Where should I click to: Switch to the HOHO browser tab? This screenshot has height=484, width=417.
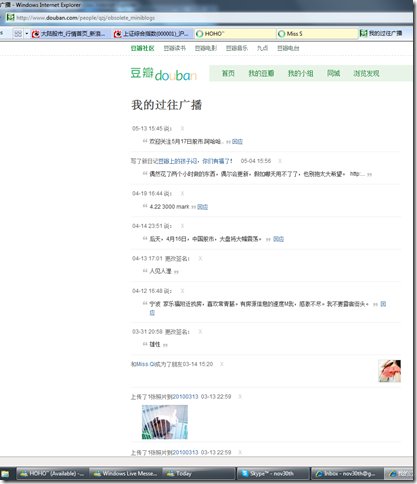(235, 33)
